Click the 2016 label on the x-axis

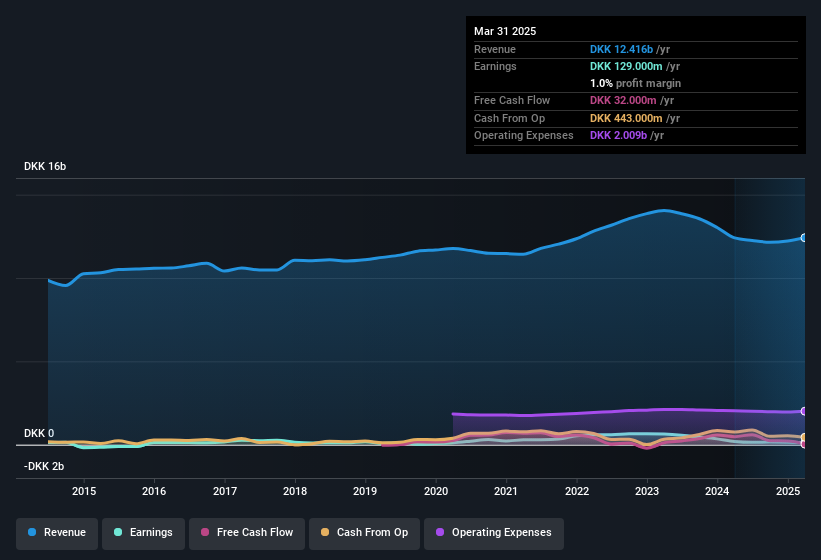[x=154, y=491]
